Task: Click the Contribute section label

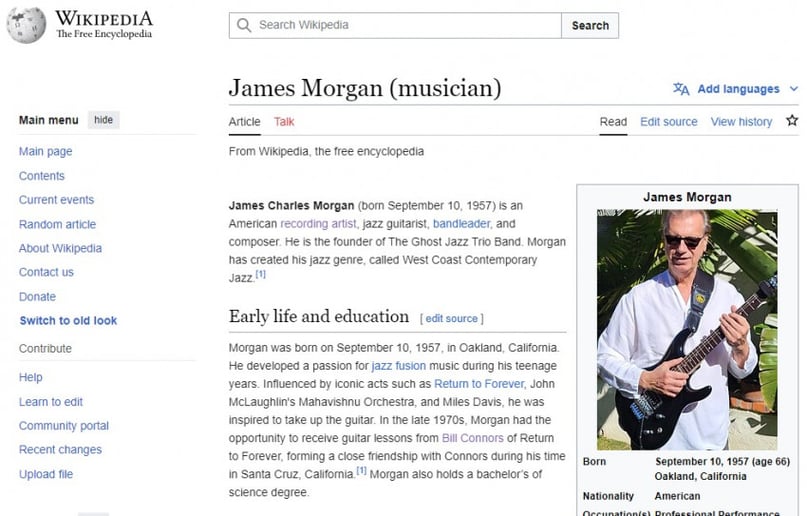Action: pos(45,348)
